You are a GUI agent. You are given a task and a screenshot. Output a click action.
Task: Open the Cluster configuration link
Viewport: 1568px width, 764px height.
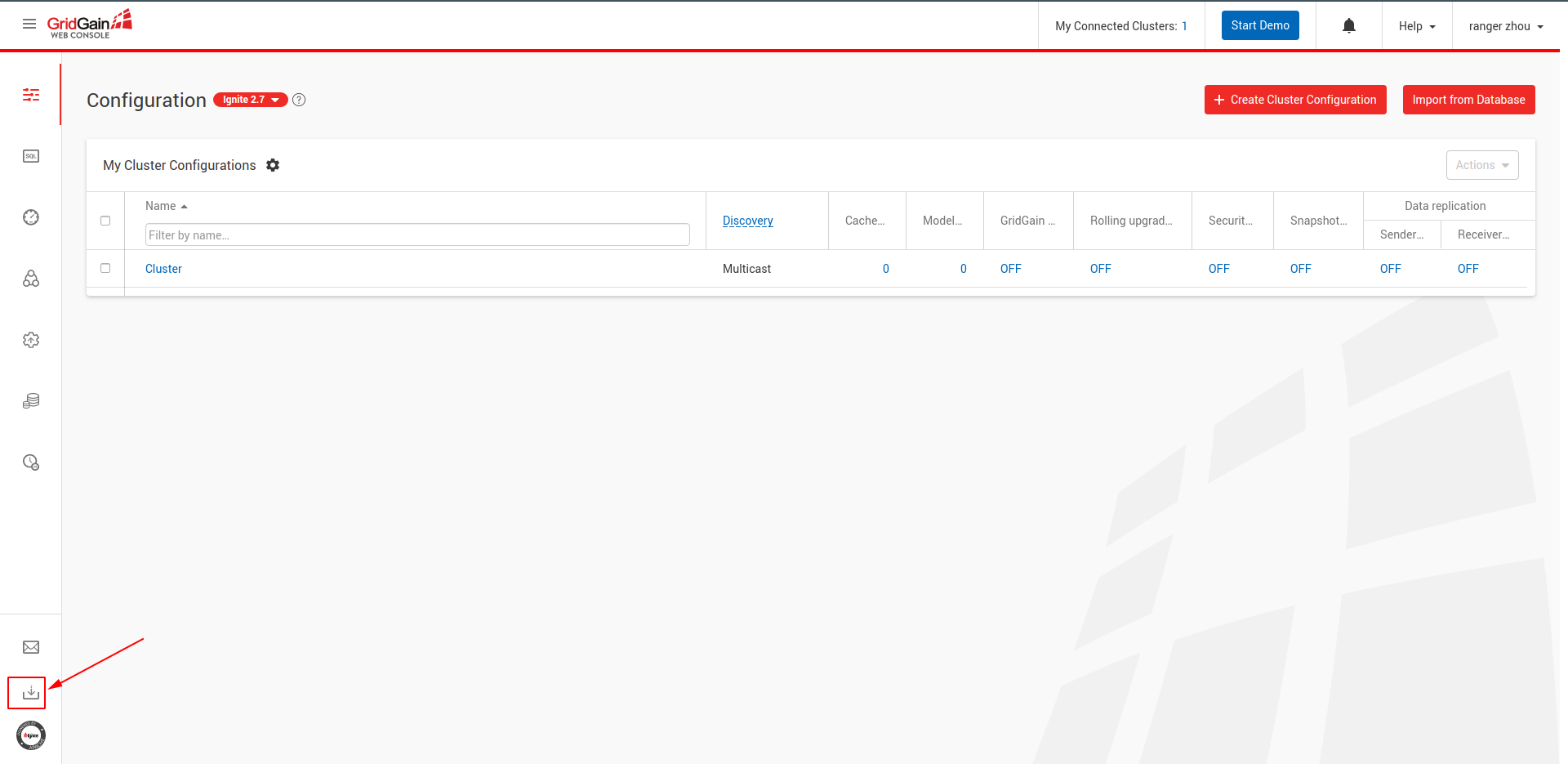point(163,269)
